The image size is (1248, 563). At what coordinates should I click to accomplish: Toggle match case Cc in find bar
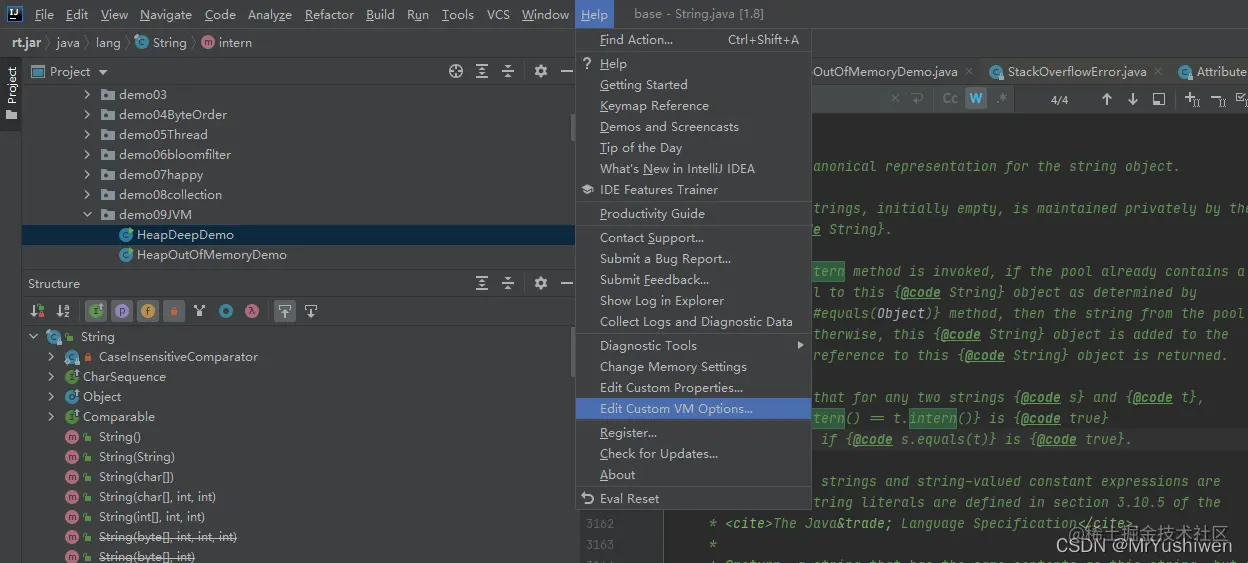(x=950, y=98)
